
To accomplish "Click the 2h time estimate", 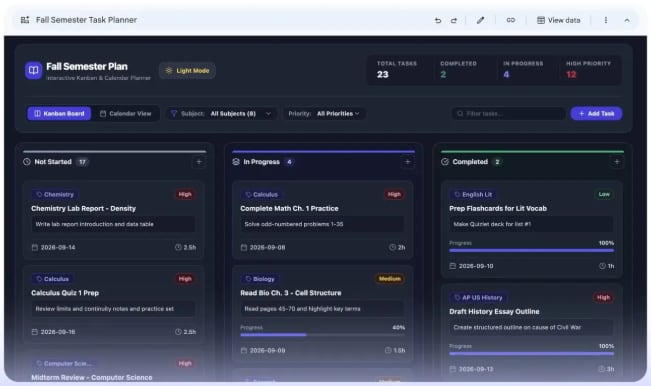I will pos(397,247).
